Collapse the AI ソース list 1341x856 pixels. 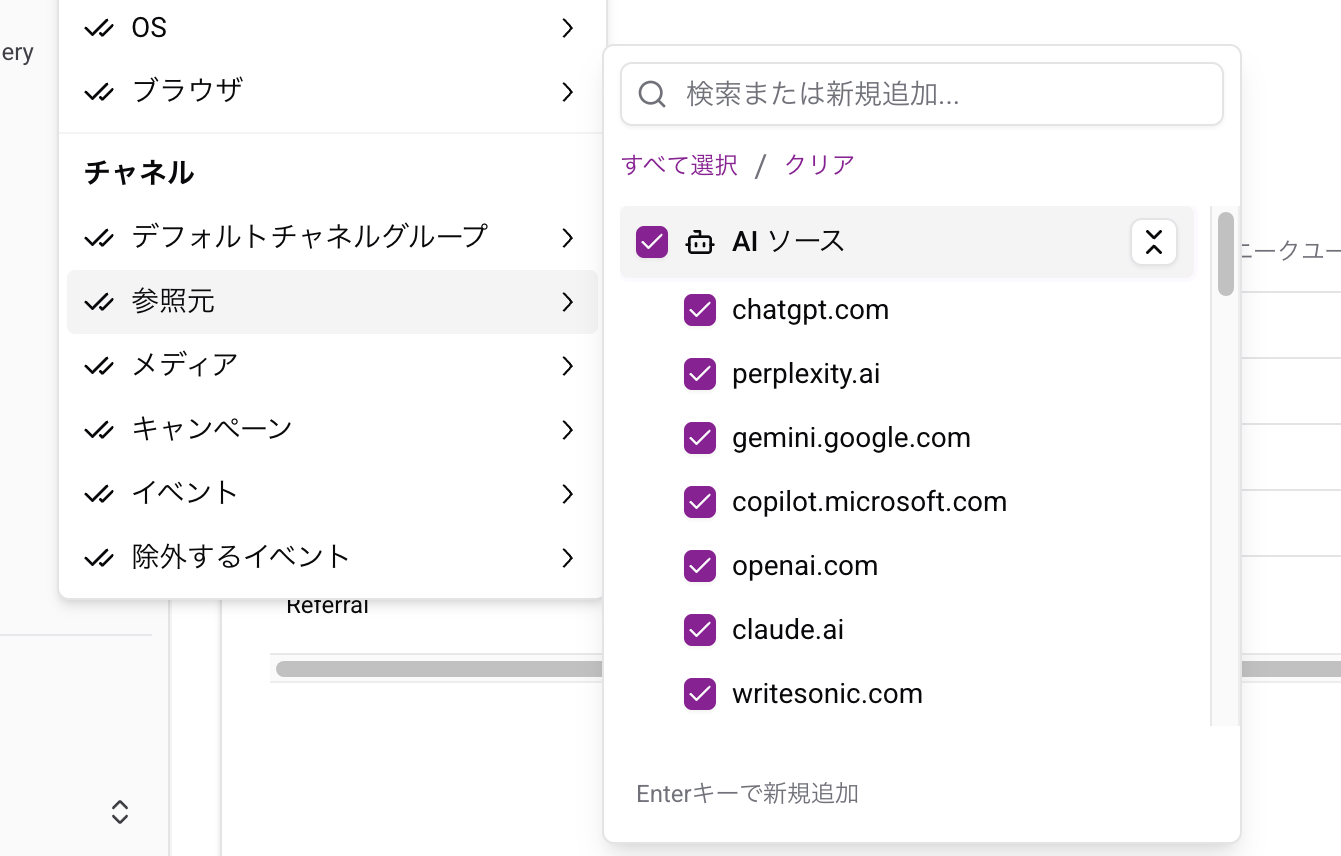(1154, 242)
